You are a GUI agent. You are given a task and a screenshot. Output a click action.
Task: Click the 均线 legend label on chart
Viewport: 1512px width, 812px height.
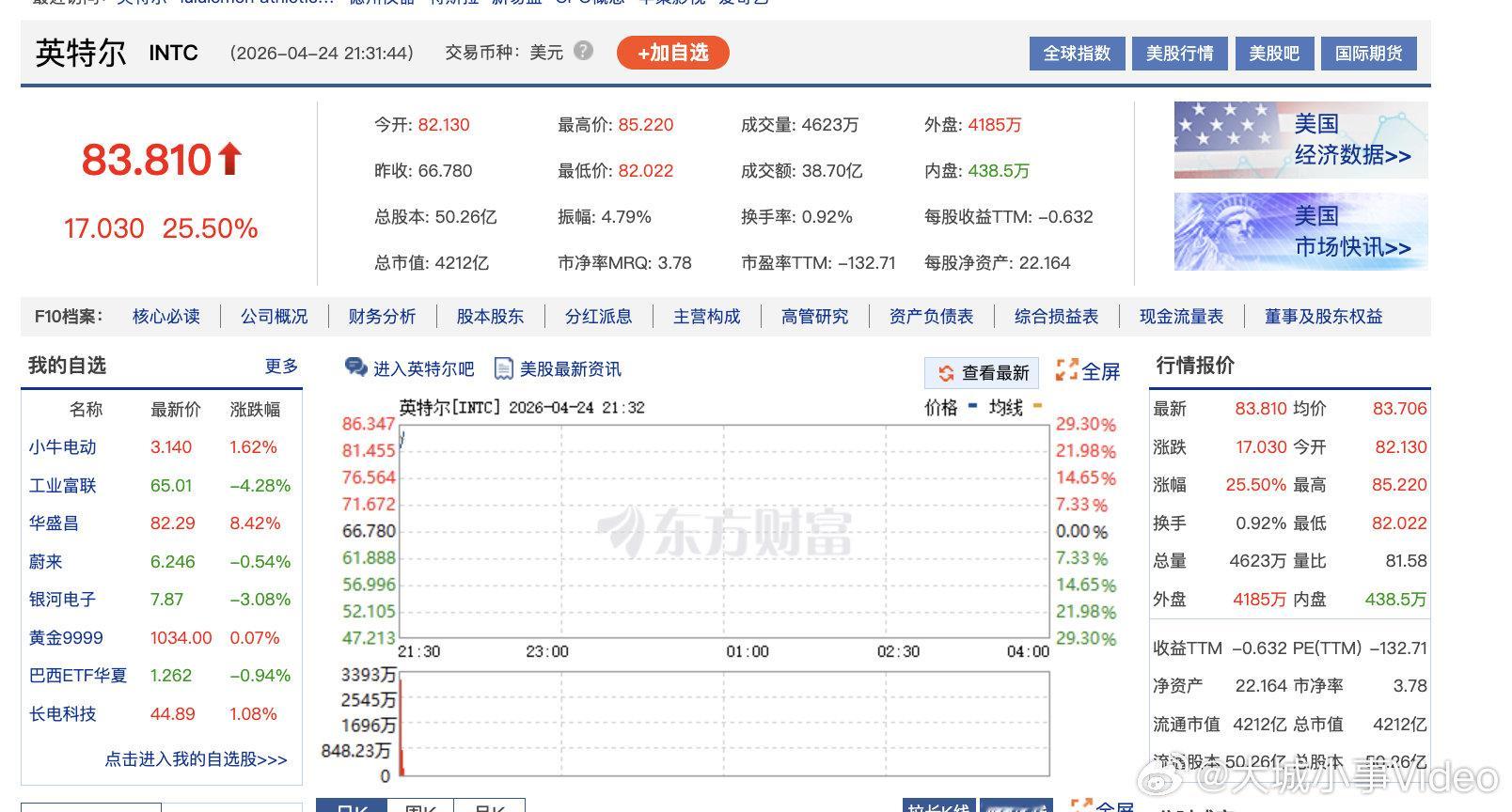1006,408
